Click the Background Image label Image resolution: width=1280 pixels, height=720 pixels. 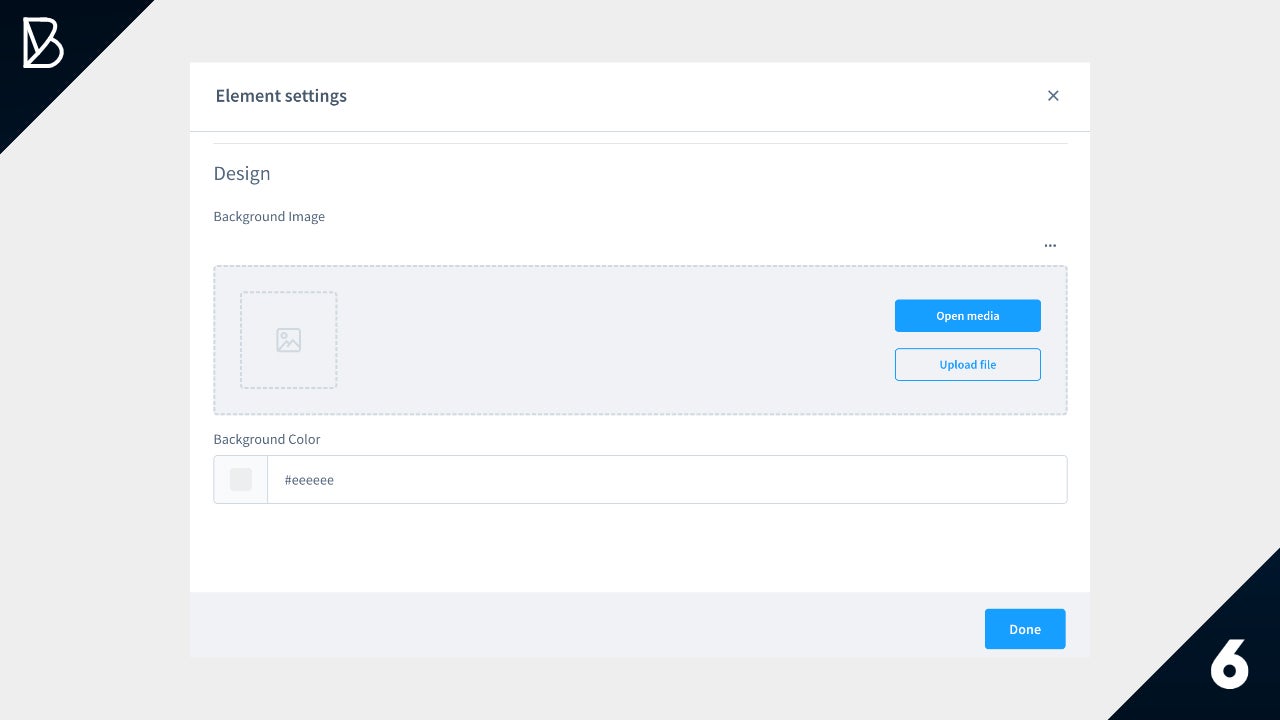(x=269, y=217)
